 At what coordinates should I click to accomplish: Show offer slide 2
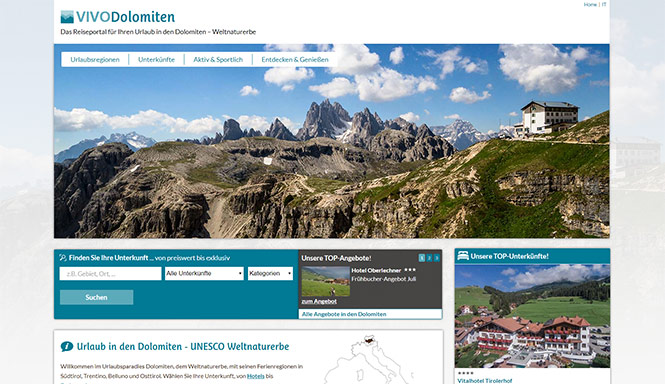(429, 258)
